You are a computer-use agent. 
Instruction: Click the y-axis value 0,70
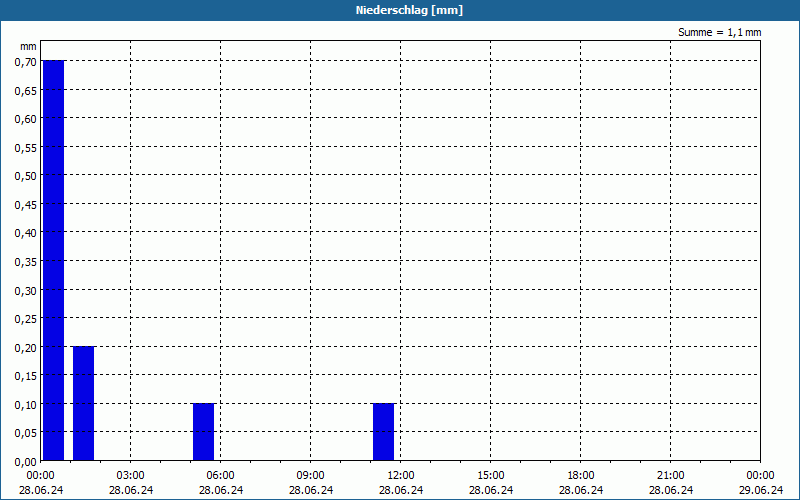pos(26,61)
